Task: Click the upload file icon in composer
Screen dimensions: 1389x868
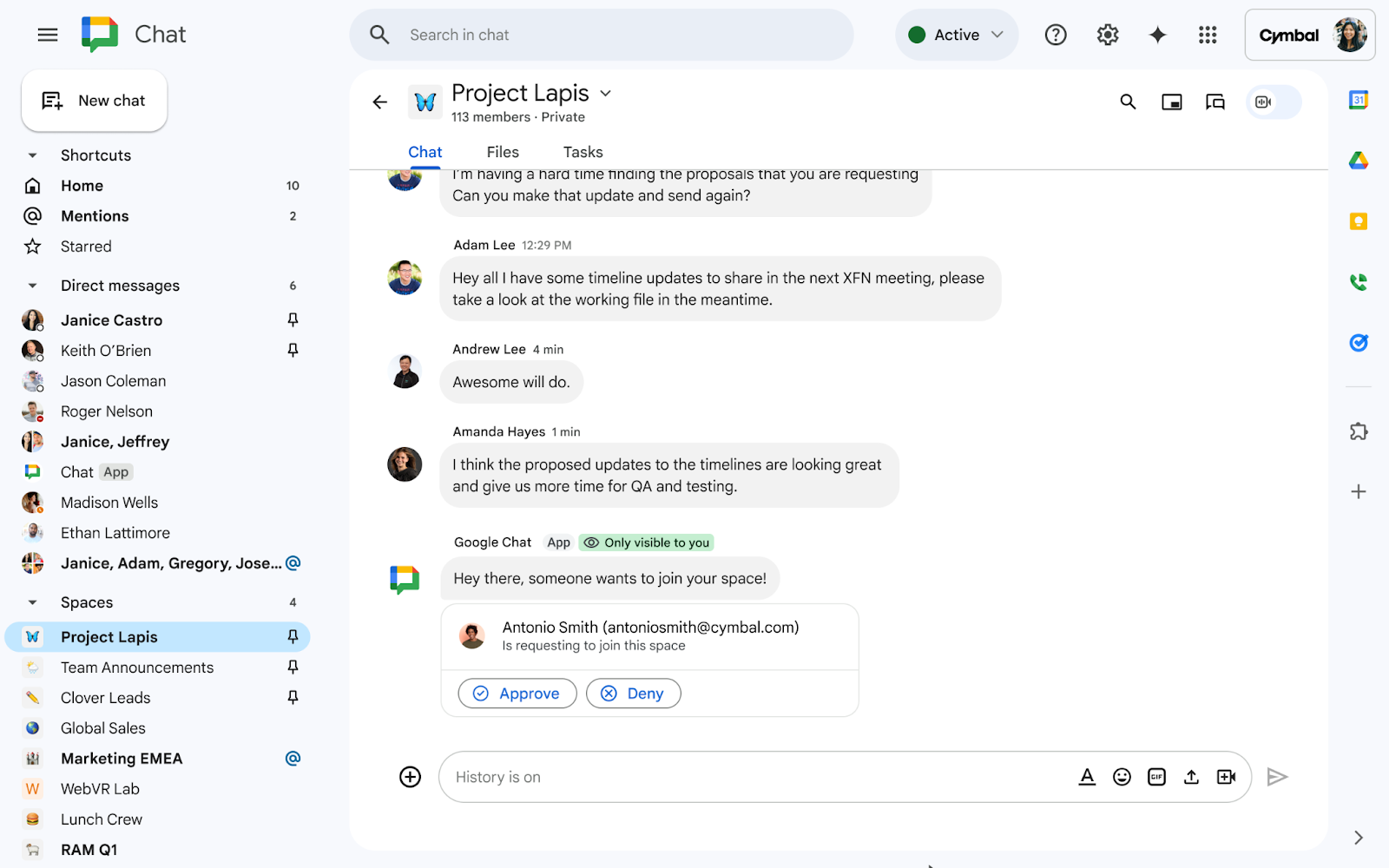Action: [1191, 777]
